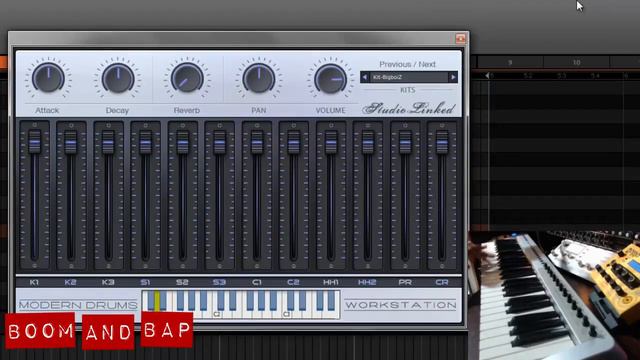Select the S1 pad label

(x=145, y=282)
